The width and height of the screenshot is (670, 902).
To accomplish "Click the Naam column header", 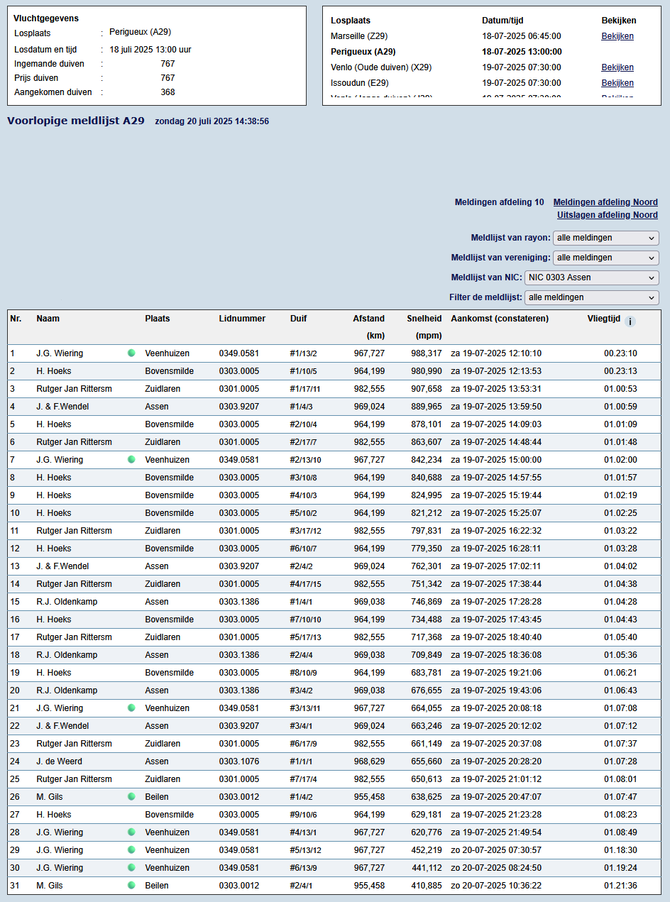I will 48,318.
